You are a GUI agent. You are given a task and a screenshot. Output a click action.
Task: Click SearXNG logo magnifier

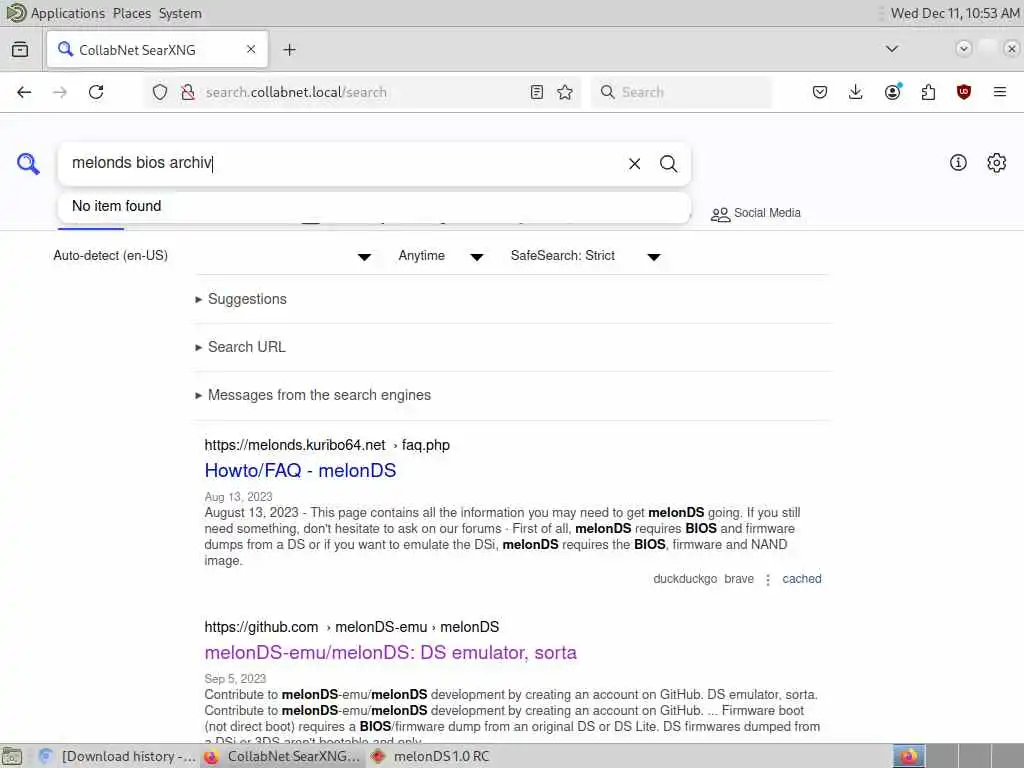(x=28, y=163)
